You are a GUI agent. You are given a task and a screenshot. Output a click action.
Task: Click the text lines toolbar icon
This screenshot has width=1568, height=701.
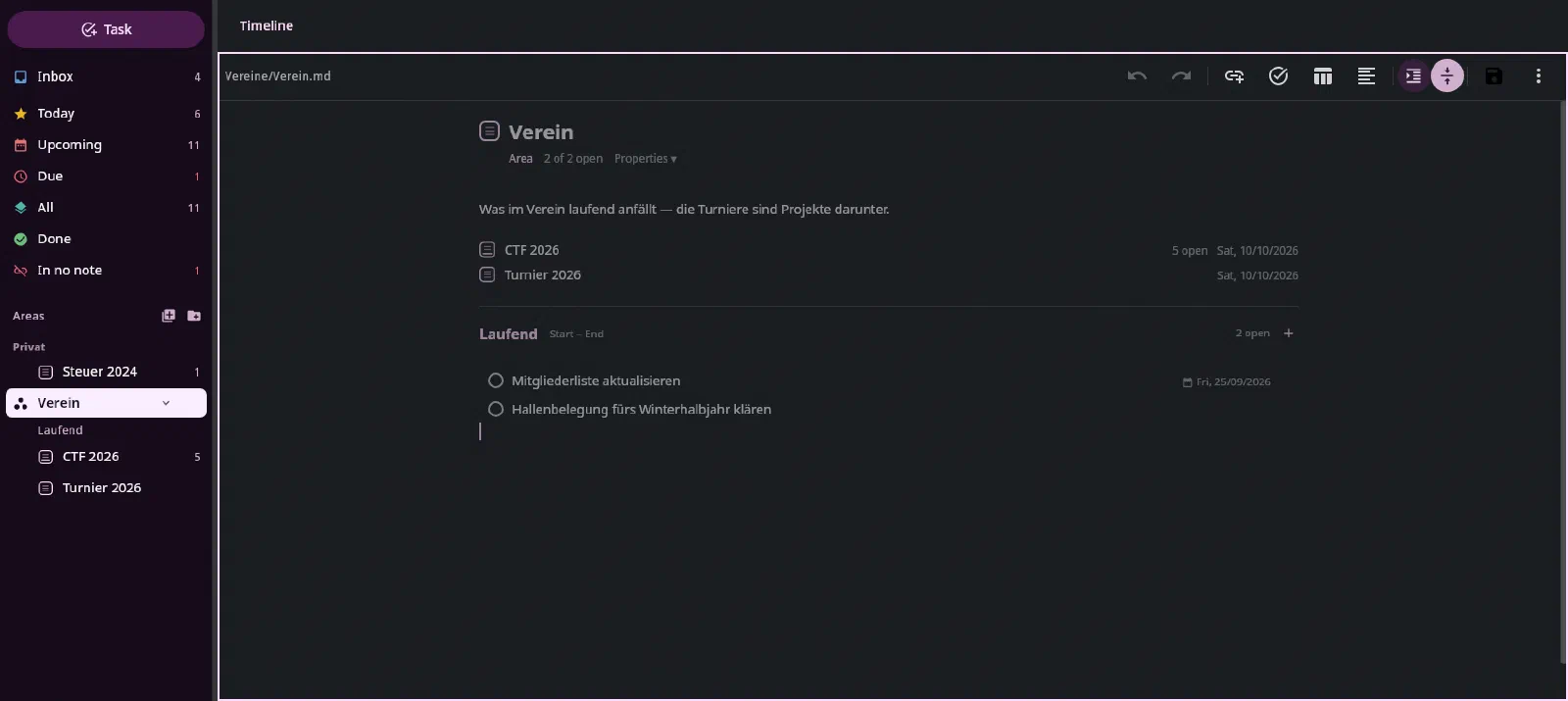[x=1366, y=76]
